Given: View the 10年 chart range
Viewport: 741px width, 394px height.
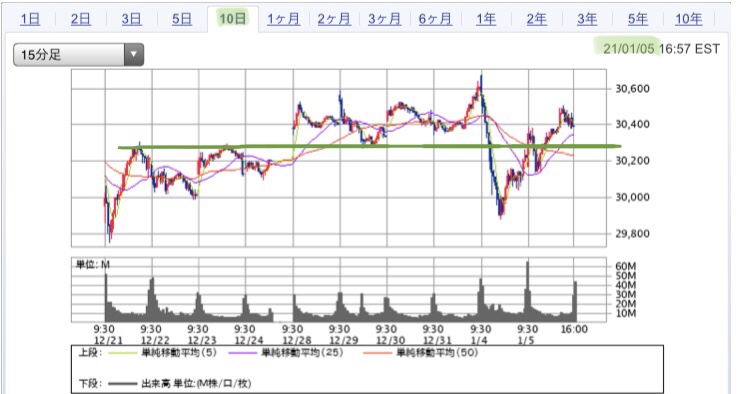Looking at the screenshot, I should (689, 19).
